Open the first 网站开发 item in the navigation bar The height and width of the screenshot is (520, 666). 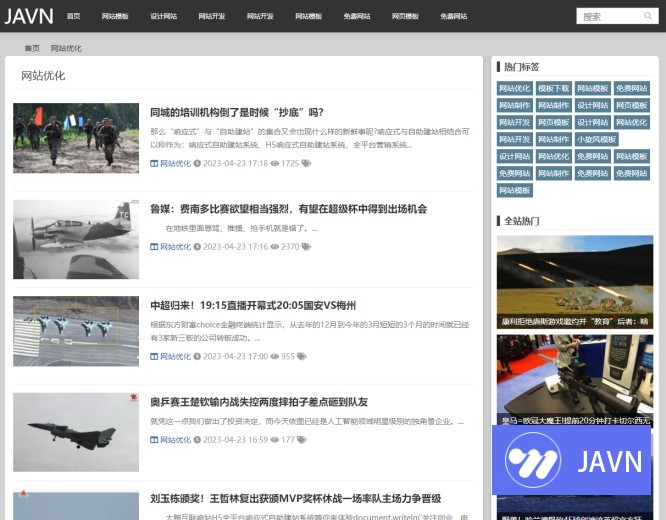point(212,16)
